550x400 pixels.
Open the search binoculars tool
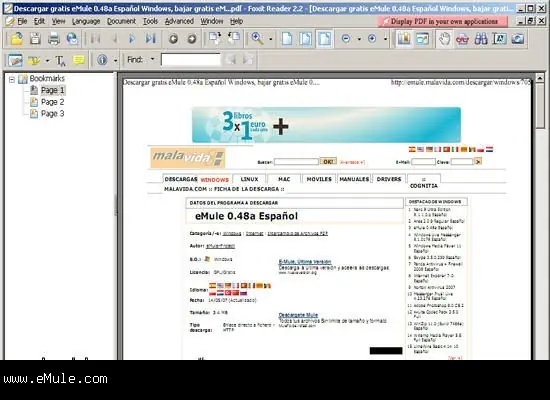pos(481,39)
